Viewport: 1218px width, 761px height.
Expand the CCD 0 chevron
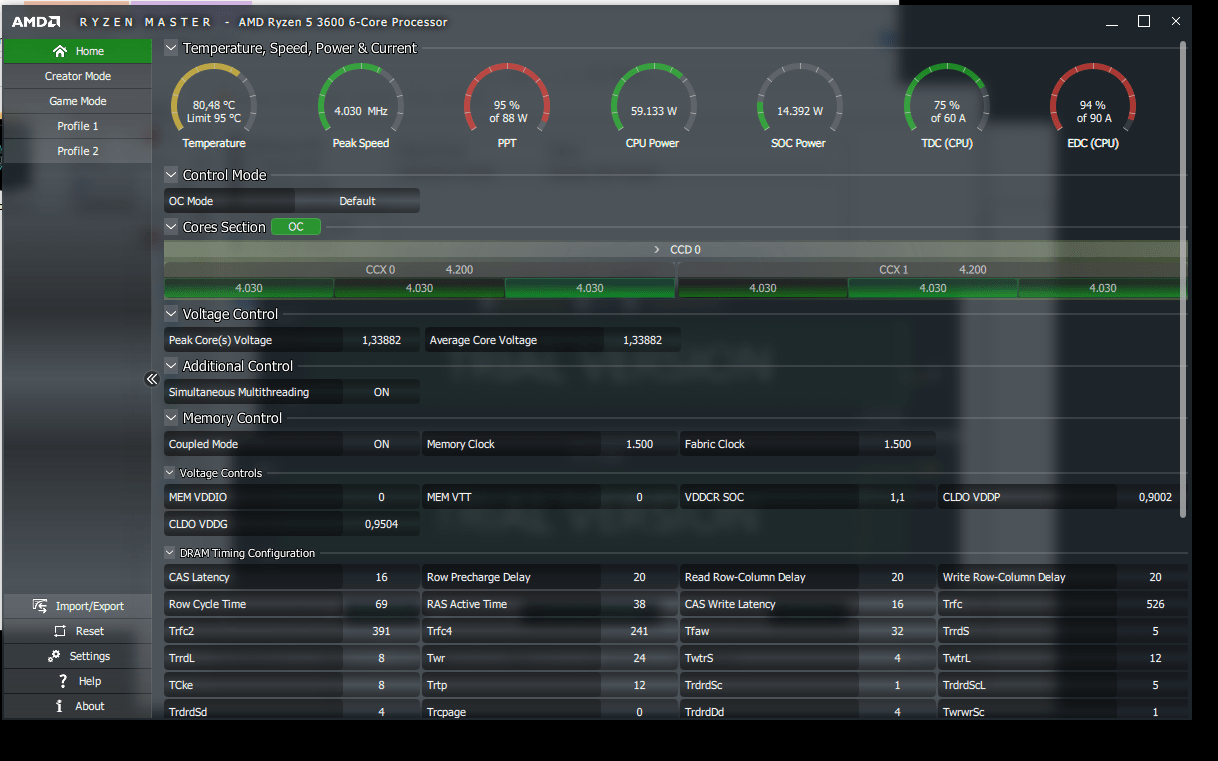(657, 250)
